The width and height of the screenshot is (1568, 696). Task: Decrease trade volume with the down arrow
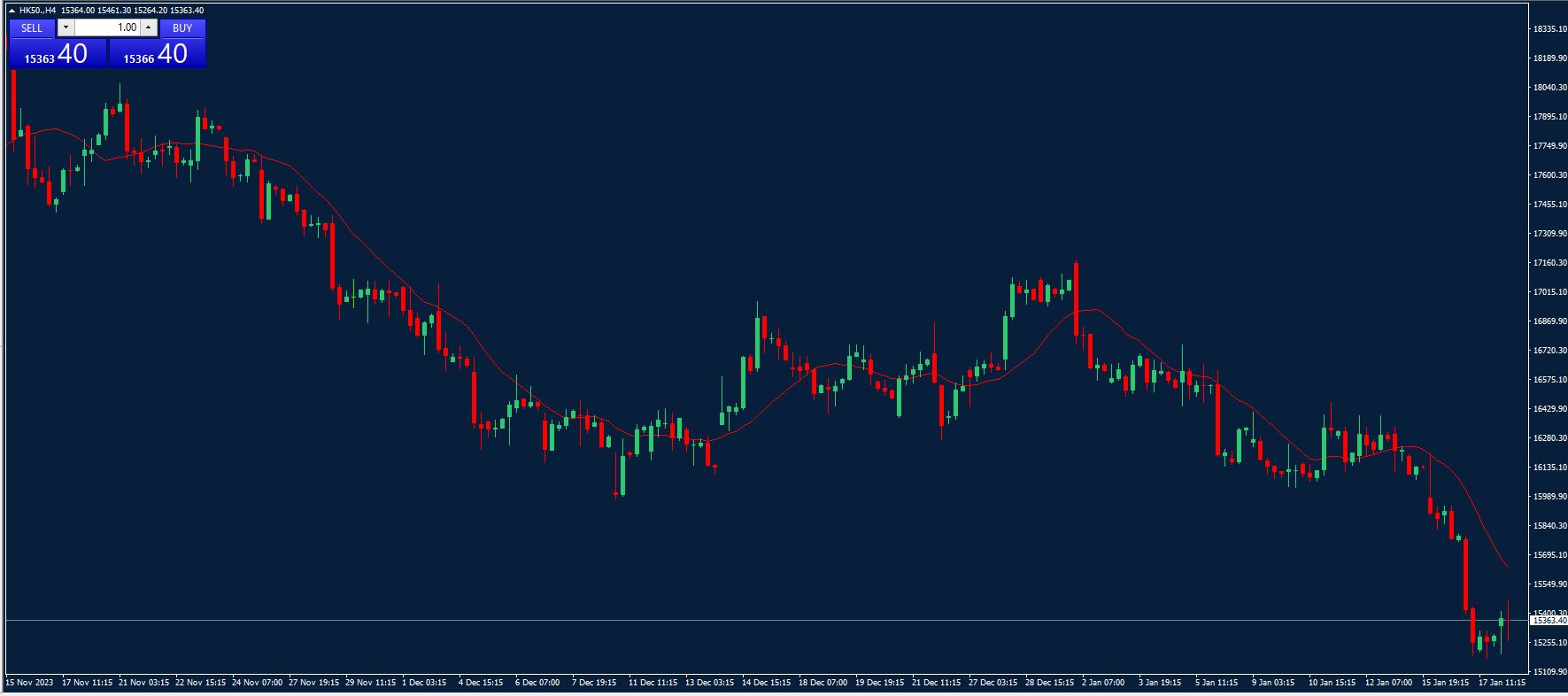pos(66,28)
